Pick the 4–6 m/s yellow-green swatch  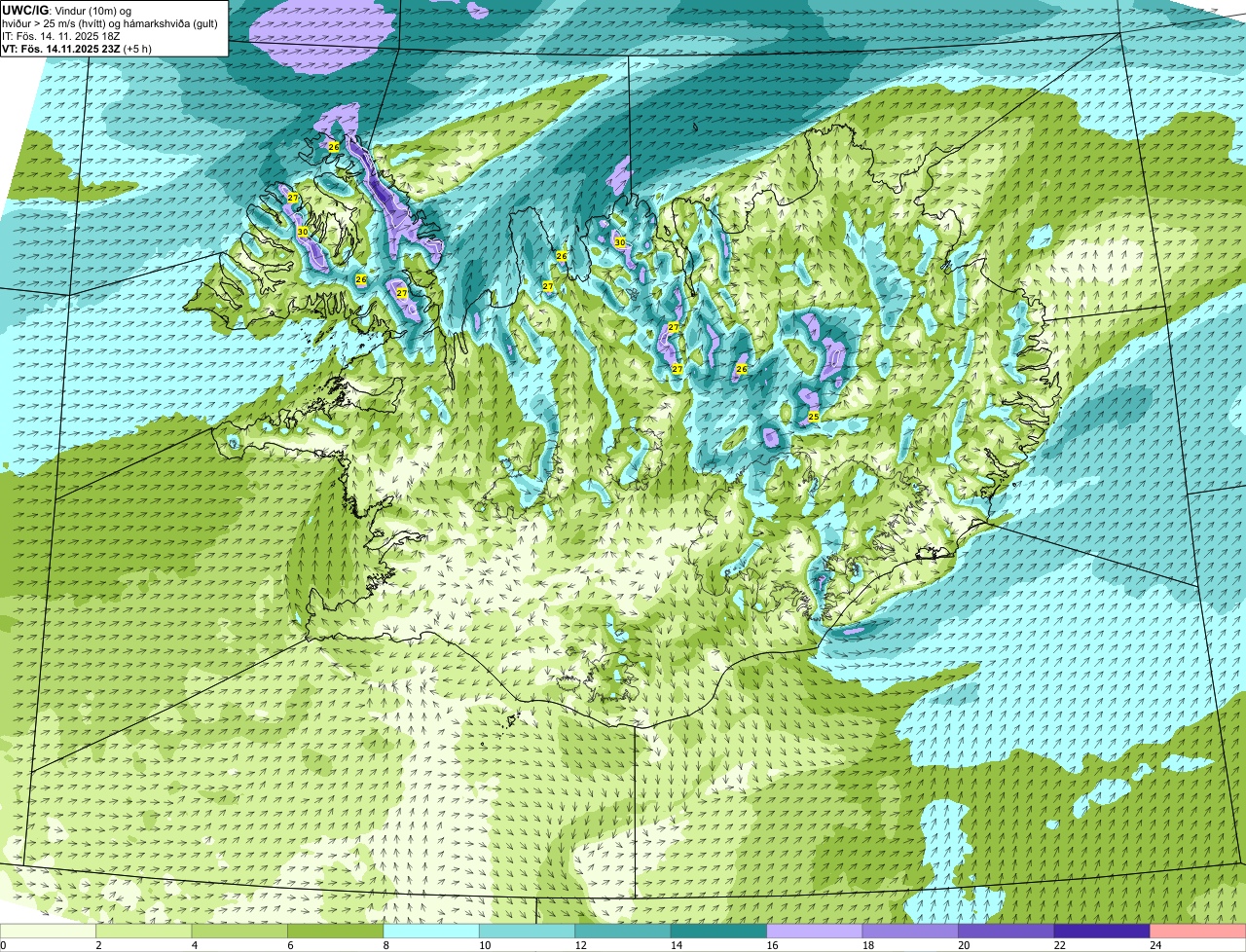coord(239,931)
